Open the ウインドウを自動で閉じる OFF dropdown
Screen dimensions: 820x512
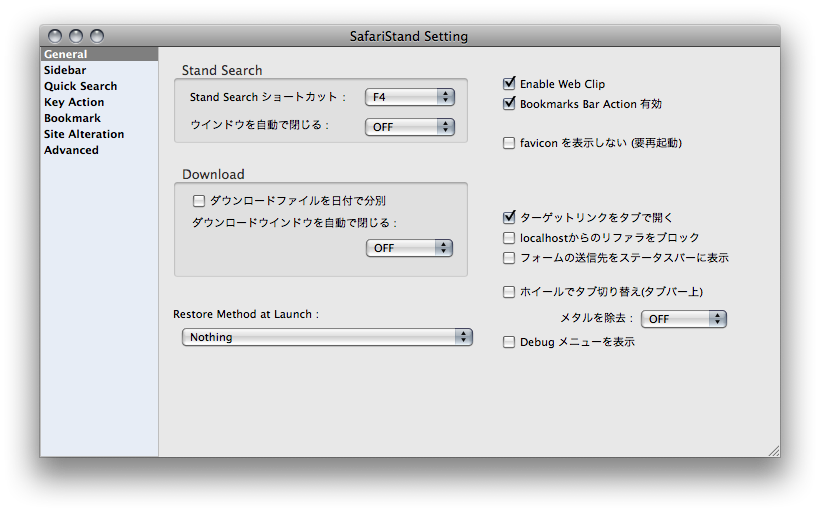(409, 127)
